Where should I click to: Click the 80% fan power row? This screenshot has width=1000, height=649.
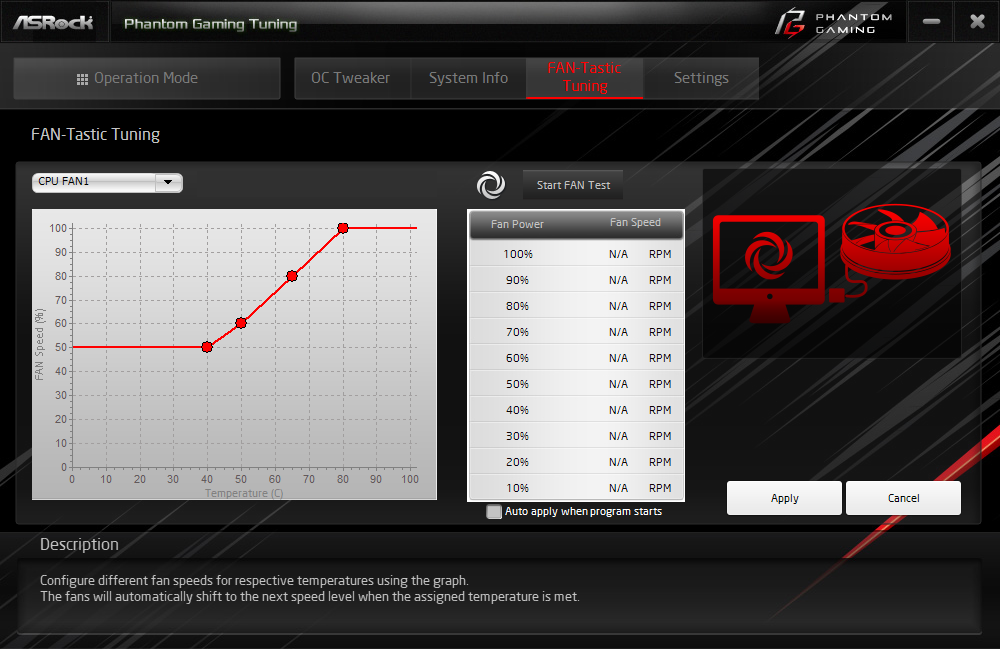577,306
